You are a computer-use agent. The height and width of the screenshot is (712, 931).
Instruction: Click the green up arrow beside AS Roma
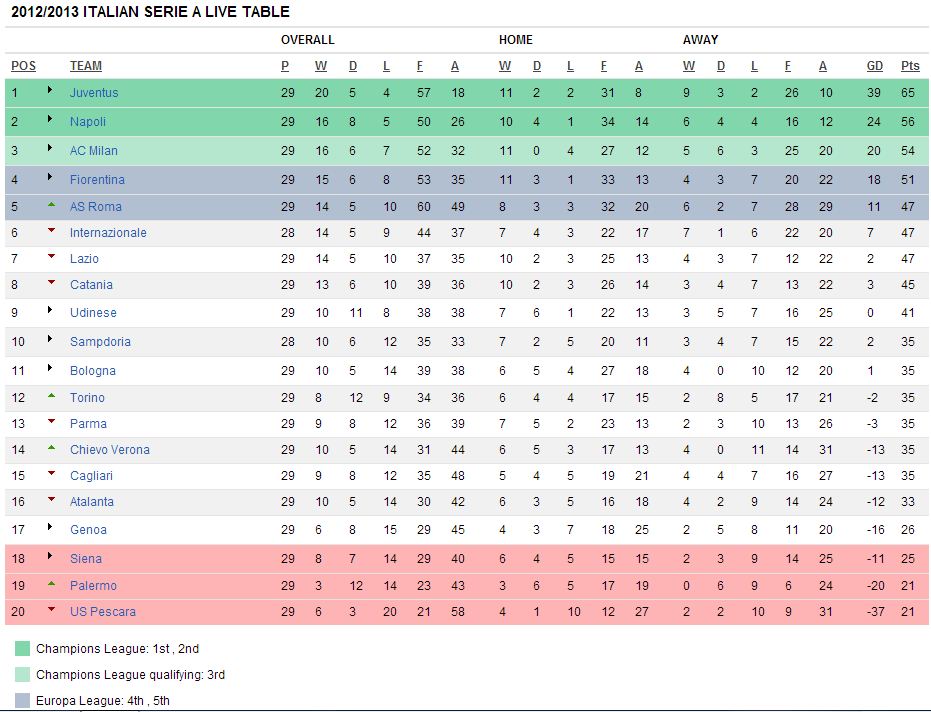(x=50, y=205)
